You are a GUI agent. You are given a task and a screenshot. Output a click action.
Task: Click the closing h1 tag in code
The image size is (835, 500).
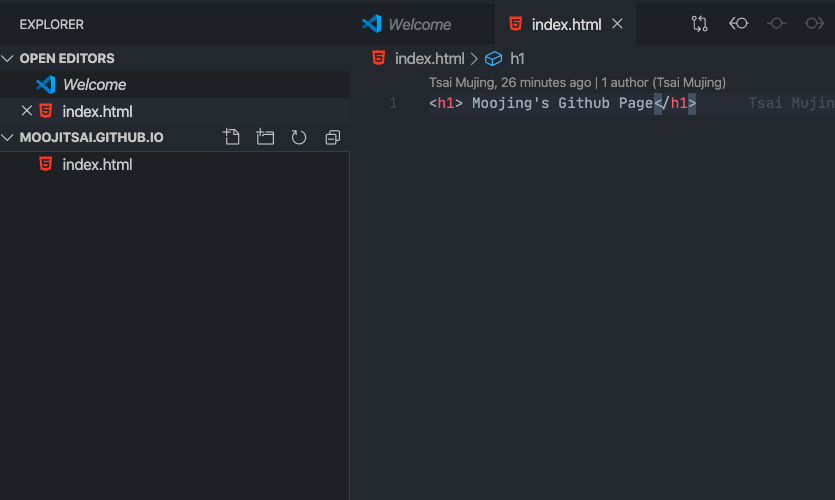675,103
